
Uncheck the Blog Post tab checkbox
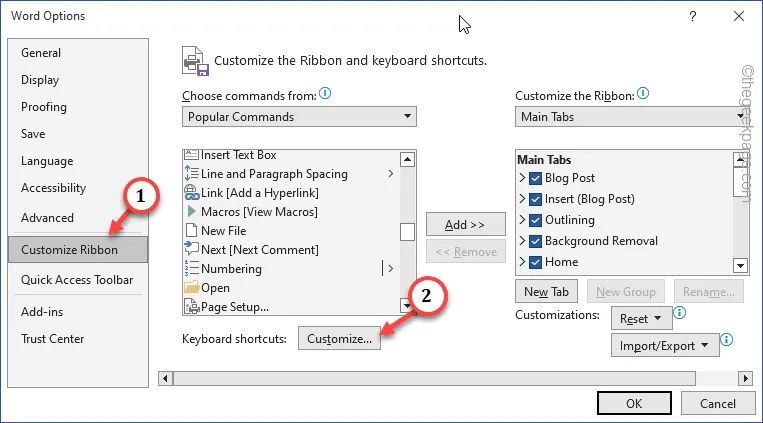click(535, 178)
